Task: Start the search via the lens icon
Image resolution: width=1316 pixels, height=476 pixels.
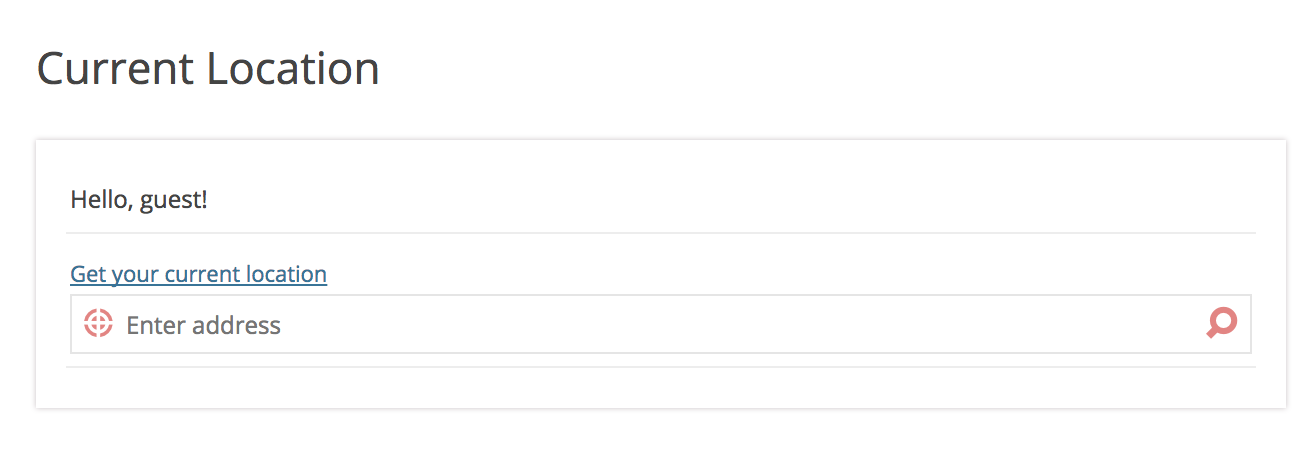Action: pos(1222,323)
